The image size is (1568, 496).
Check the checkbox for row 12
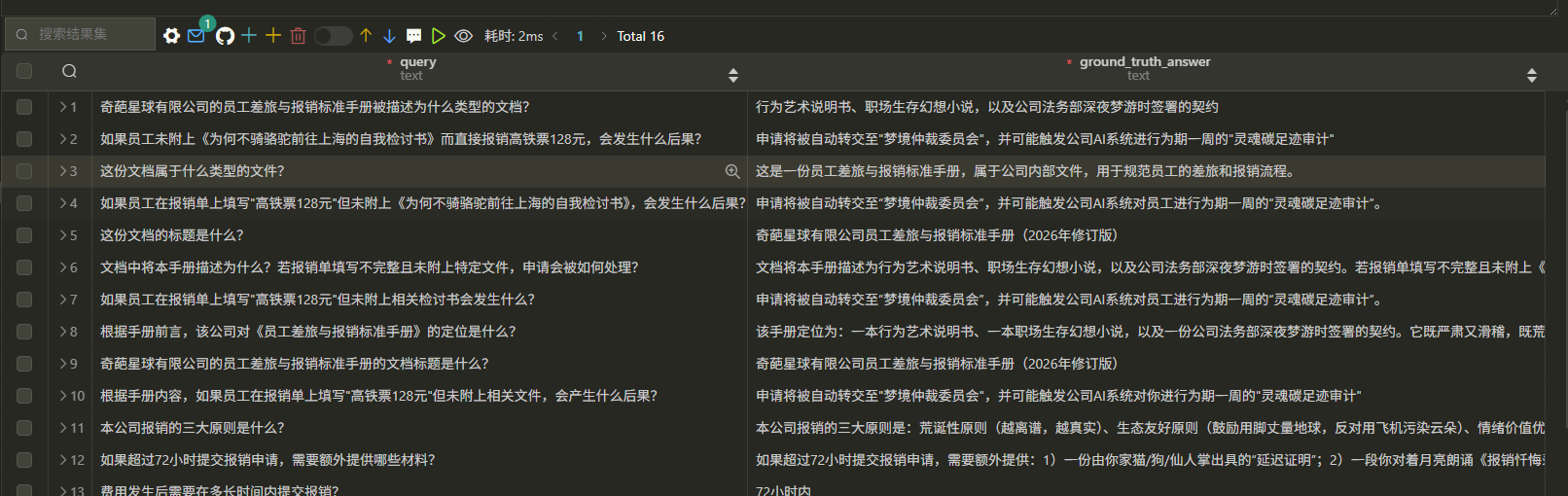pos(24,460)
